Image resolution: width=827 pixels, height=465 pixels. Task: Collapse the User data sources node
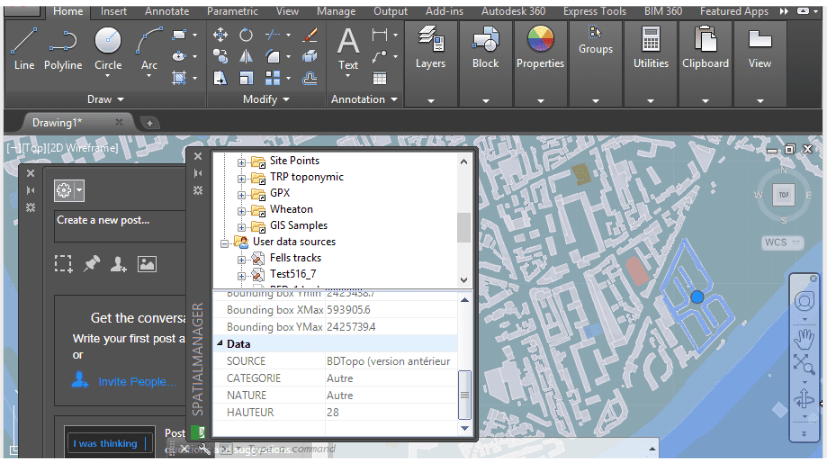pyautogui.click(x=225, y=242)
